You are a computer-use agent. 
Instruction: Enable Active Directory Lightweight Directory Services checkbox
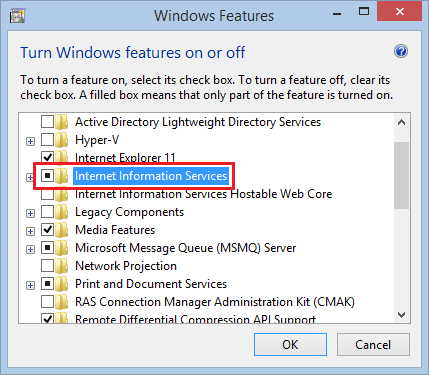pyautogui.click(x=47, y=122)
